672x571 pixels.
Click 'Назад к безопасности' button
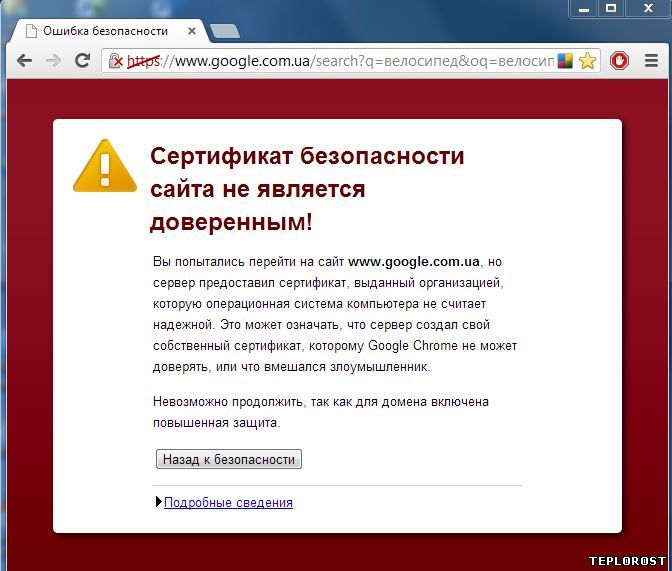229,459
